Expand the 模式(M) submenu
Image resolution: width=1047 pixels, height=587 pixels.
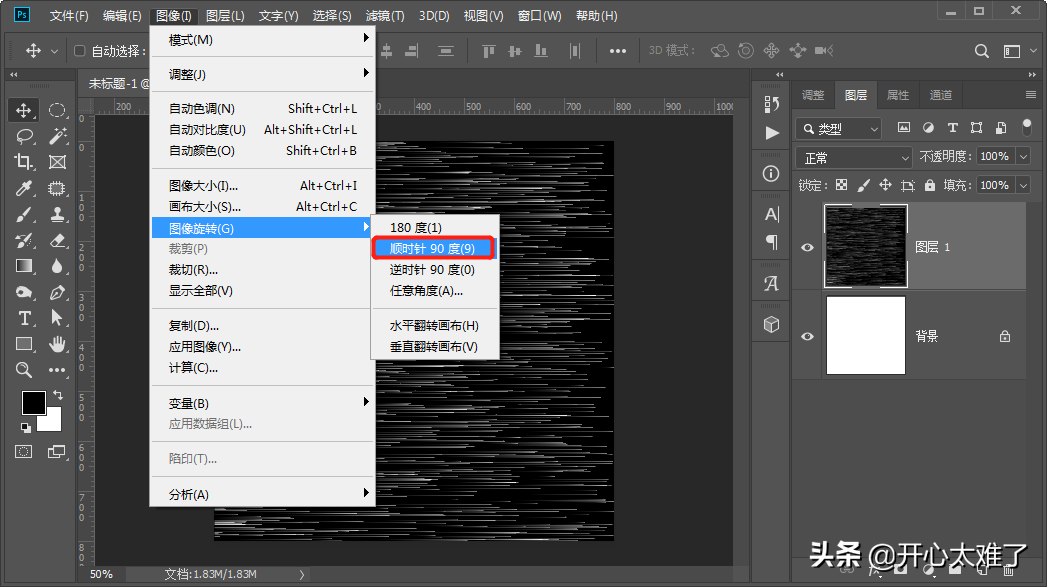click(x=263, y=39)
